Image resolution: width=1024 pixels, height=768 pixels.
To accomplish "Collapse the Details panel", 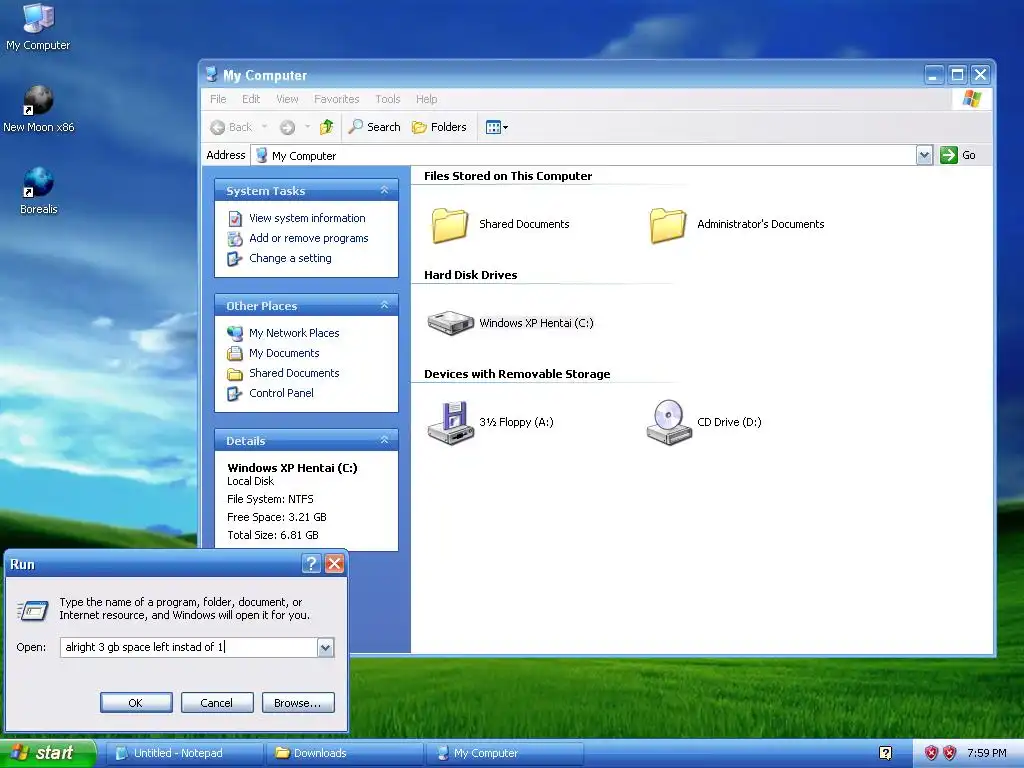I will 384,440.
